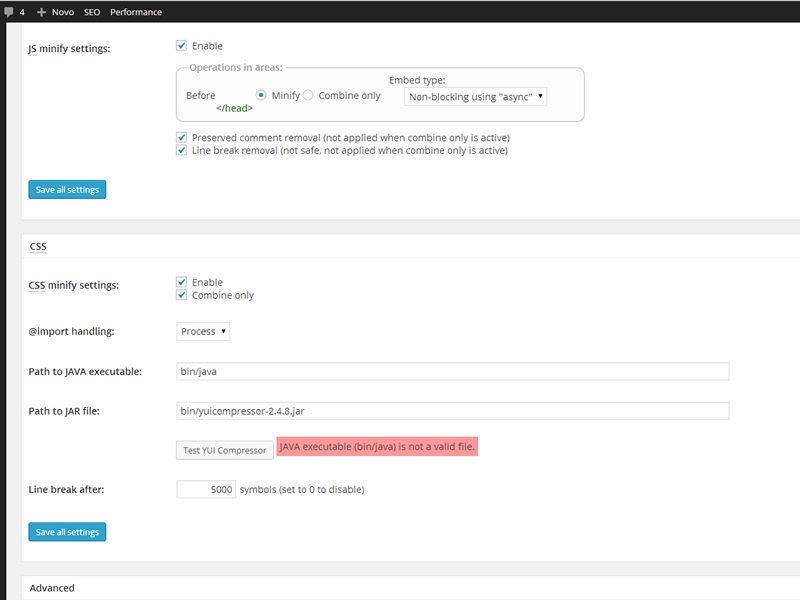
Task: Open the Performance admin bar menu
Action: tap(136, 12)
